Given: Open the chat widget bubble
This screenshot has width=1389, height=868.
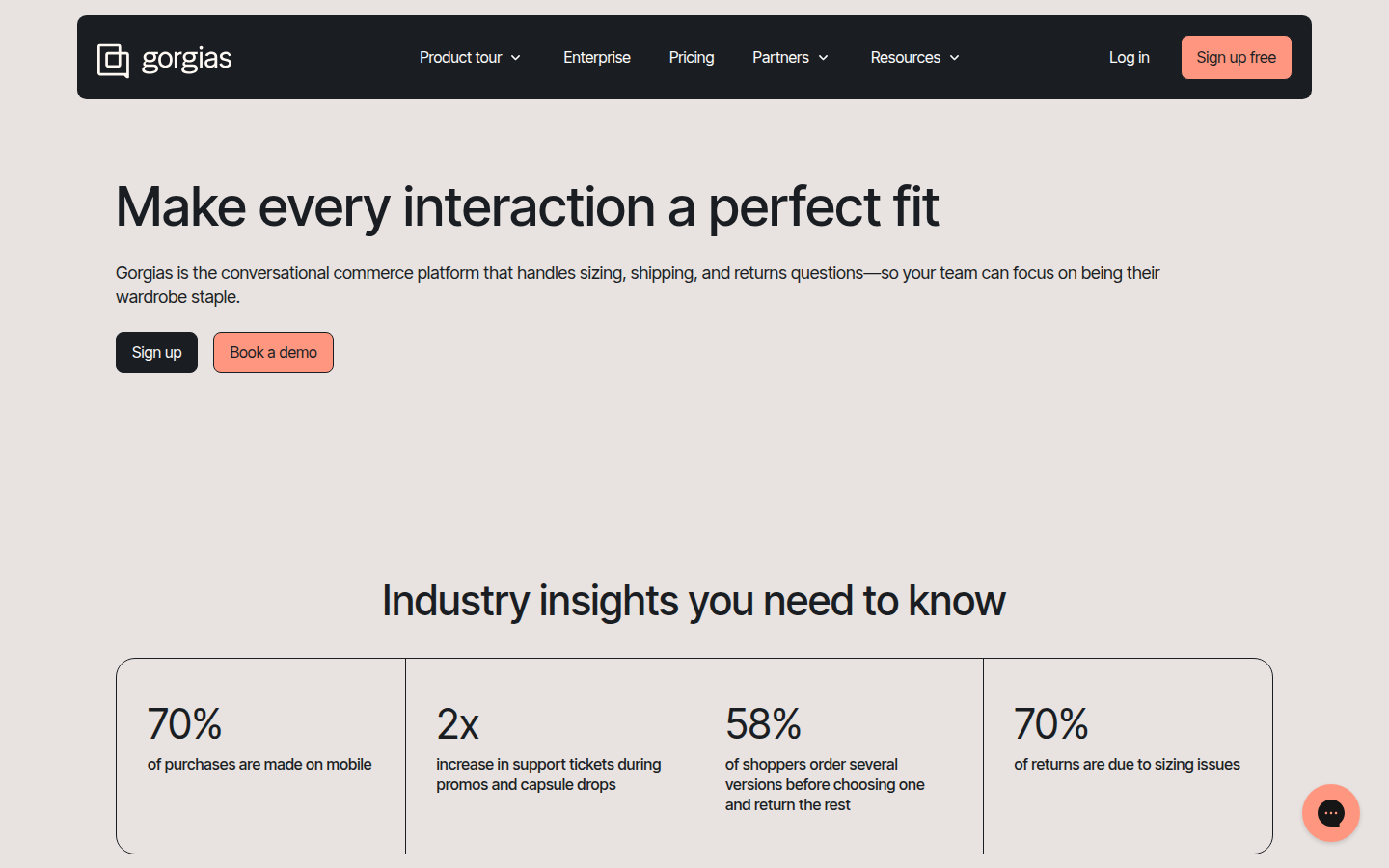Looking at the screenshot, I should click(1330, 813).
